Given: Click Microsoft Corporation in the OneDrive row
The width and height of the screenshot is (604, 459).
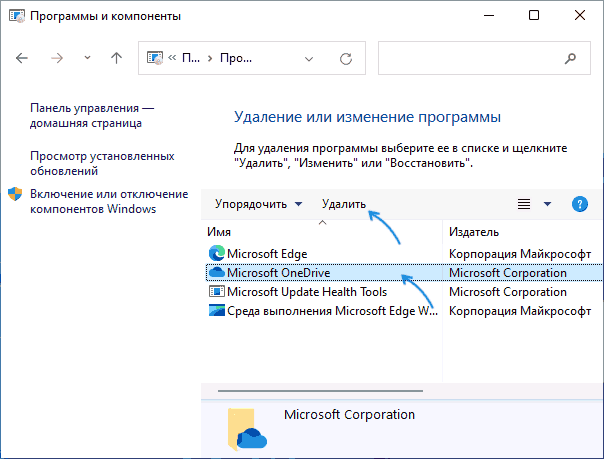Looking at the screenshot, I should coord(508,273).
